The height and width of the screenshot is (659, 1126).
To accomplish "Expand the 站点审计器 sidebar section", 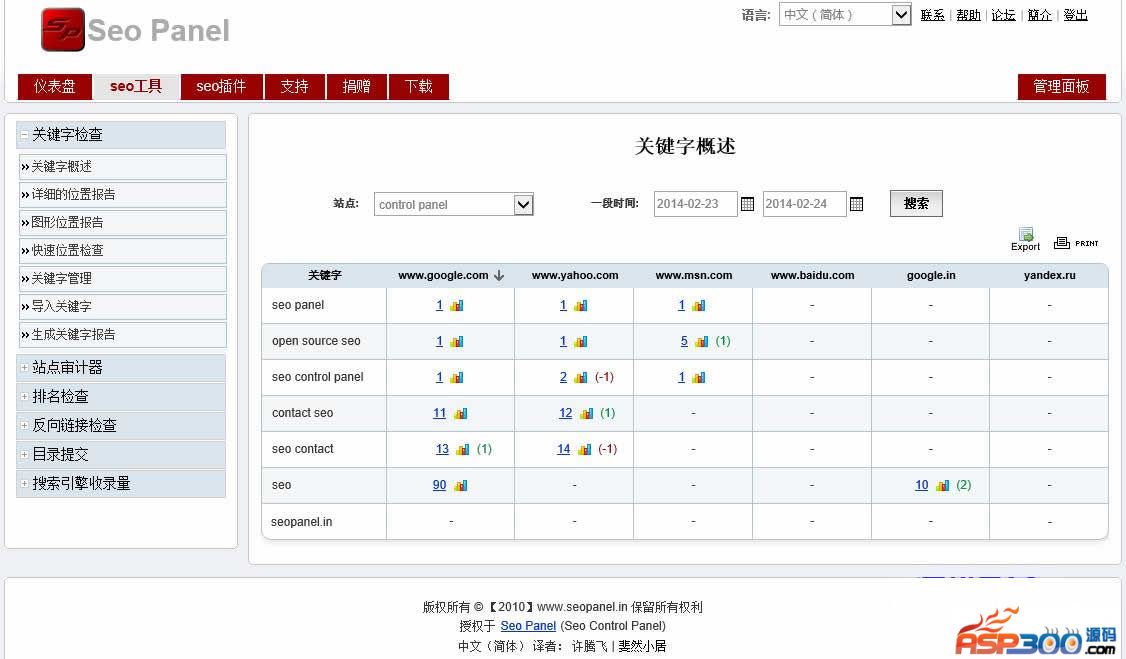I will (24, 368).
